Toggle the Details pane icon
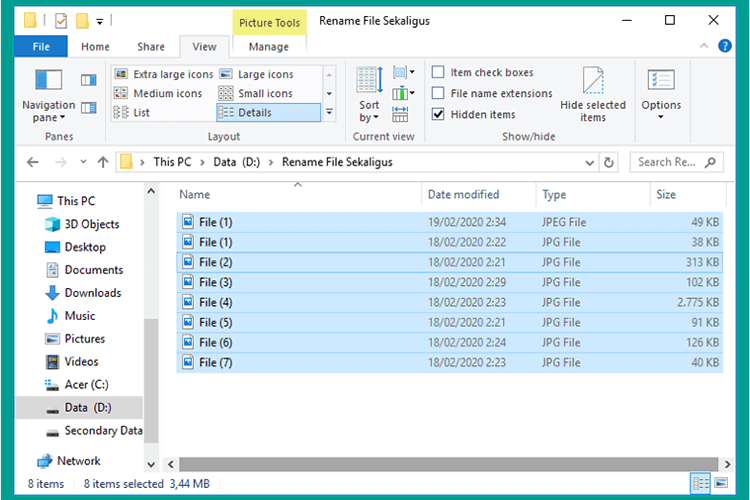This screenshot has height=500, width=750. point(88,108)
